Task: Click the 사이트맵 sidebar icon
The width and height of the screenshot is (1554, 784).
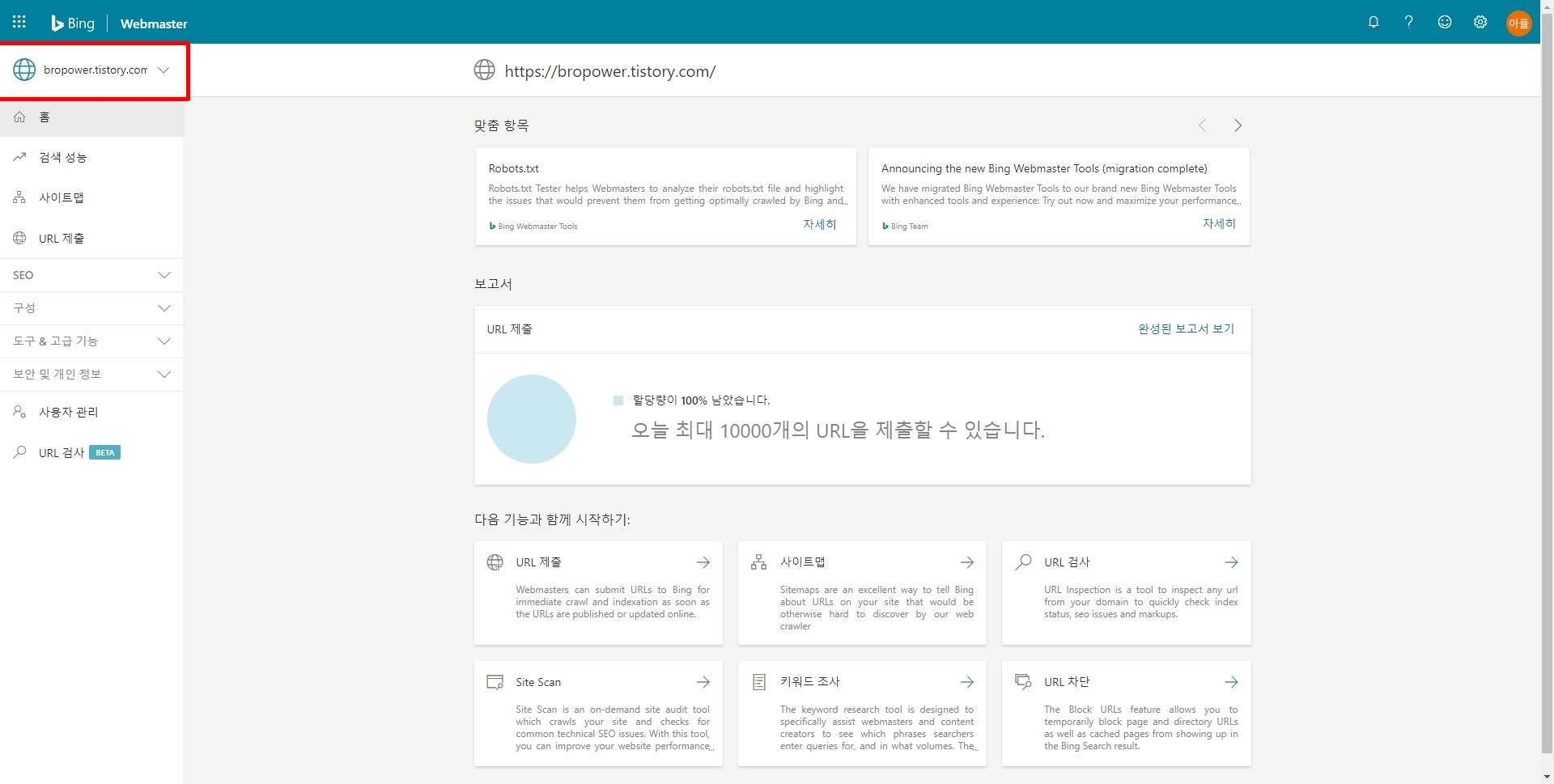Action: pos(19,197)
